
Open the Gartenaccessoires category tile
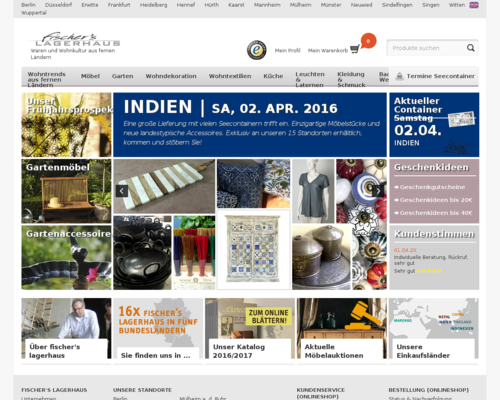(66, 257)
